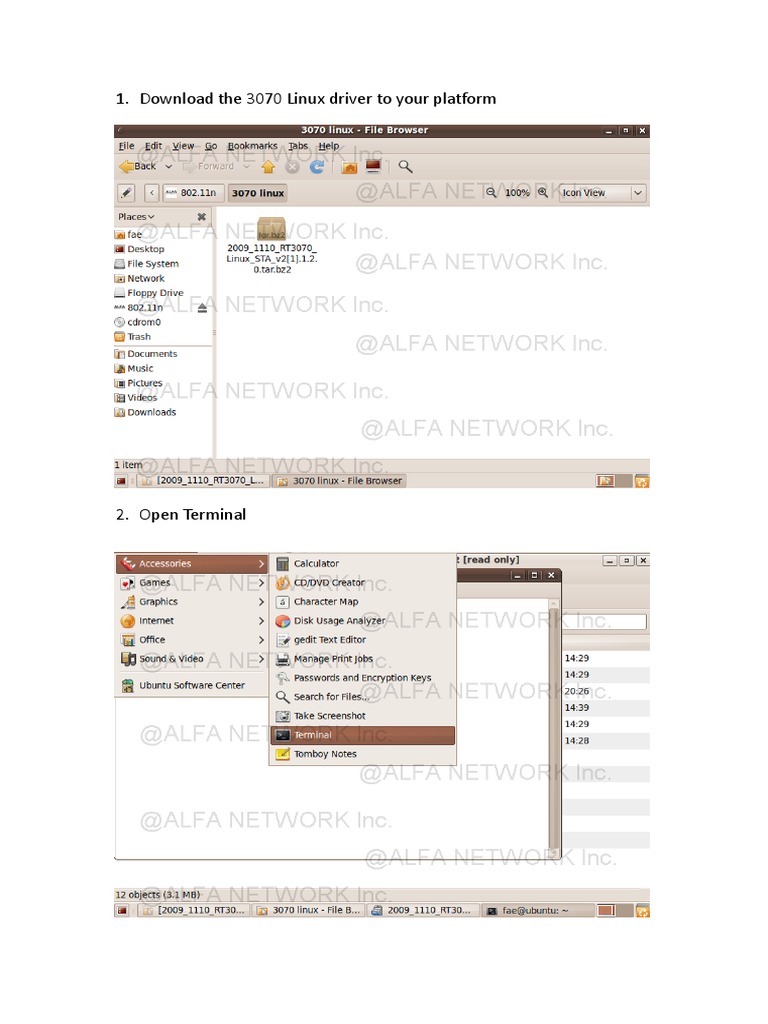Open the Icon View dropdown

pyautogui.click(x=602, y=193)
